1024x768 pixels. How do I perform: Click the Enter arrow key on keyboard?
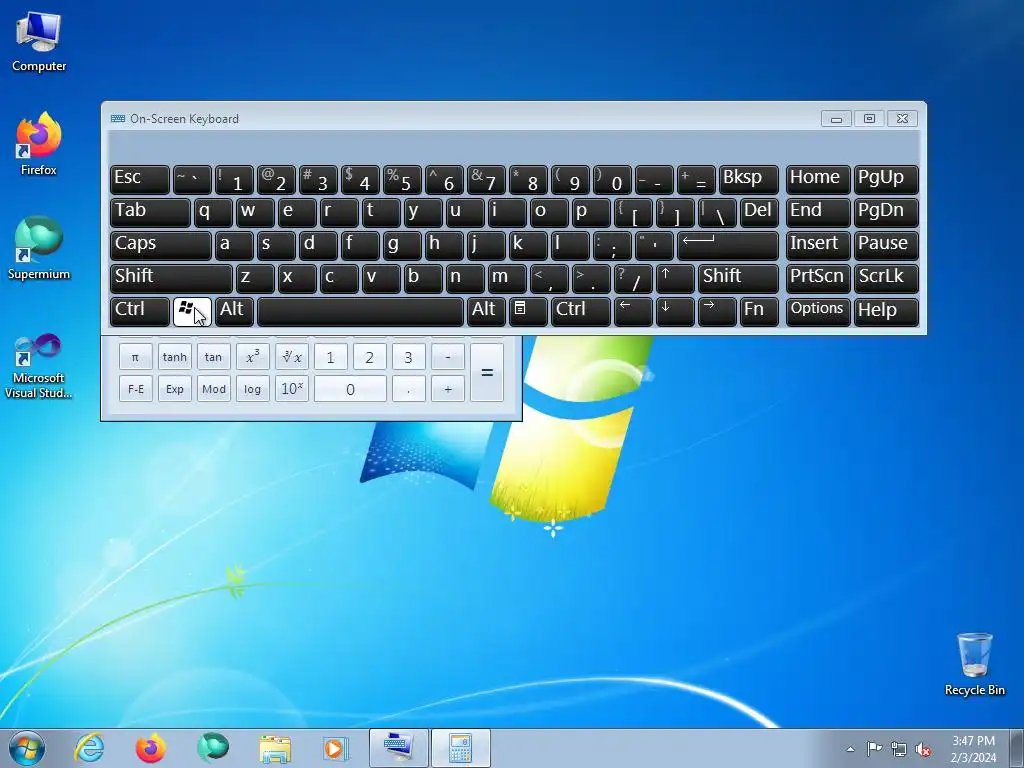(728, 246)
